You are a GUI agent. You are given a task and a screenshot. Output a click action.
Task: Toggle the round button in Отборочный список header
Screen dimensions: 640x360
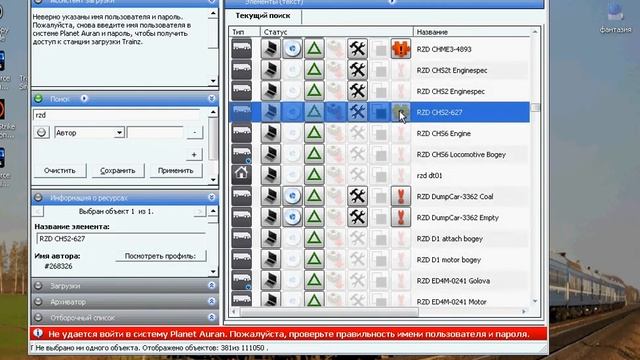tap(38, 318)
